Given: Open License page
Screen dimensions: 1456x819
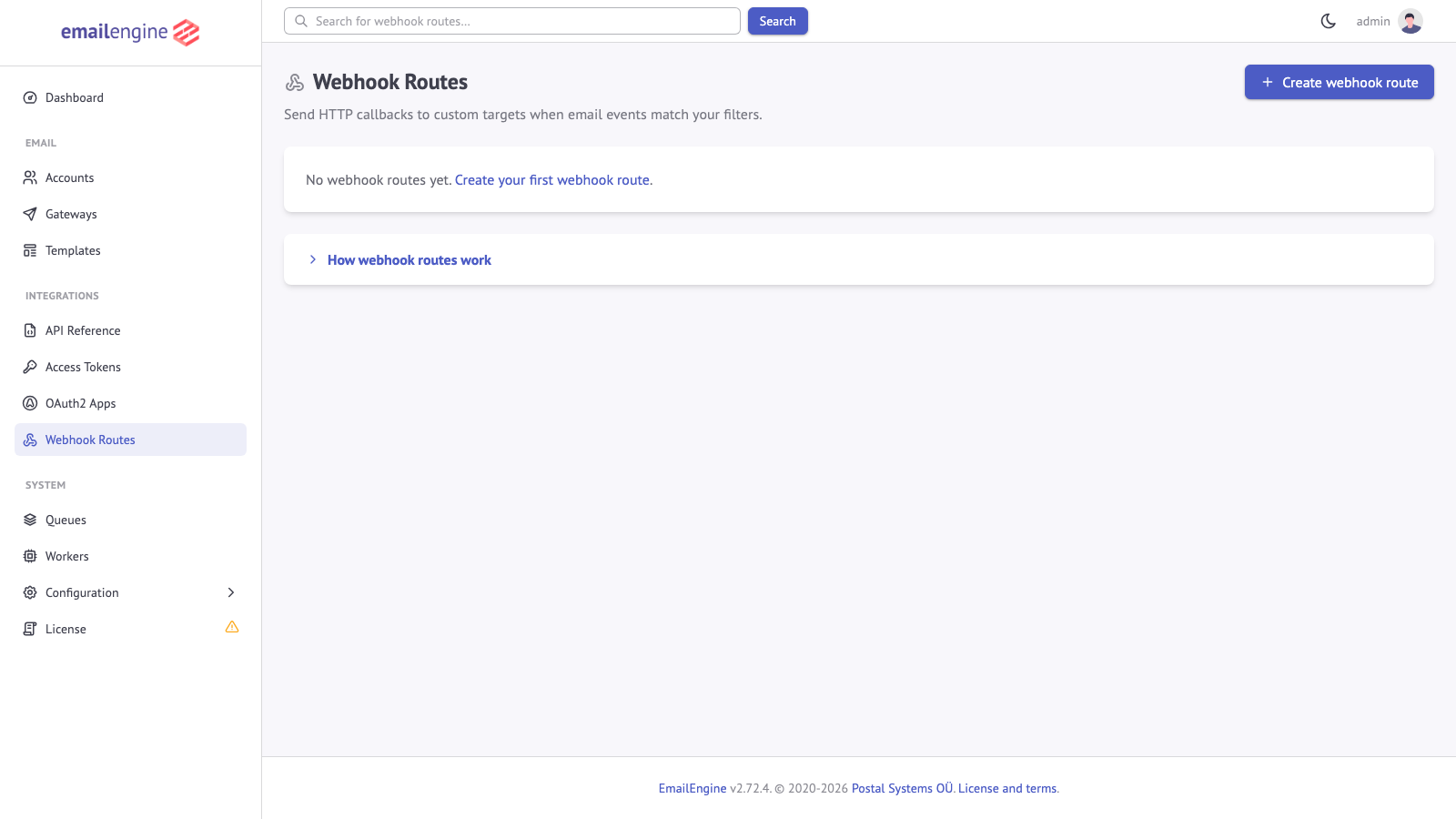Looking at the screenshot, I should pos(130,629).
